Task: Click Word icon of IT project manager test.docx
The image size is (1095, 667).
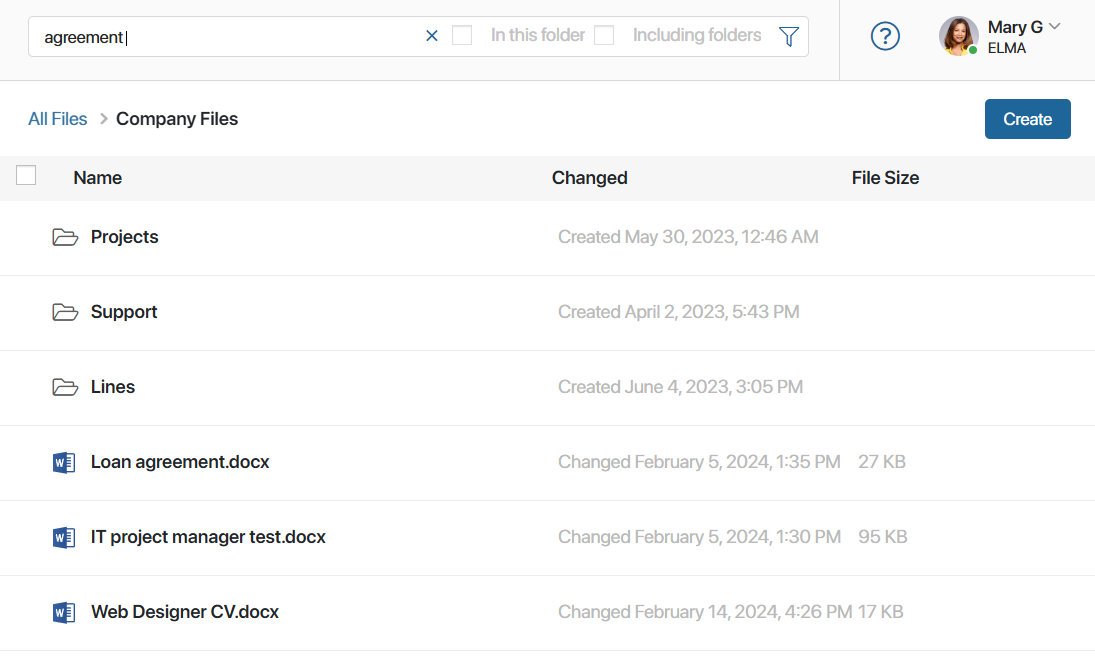Action: tap(64, 537)
